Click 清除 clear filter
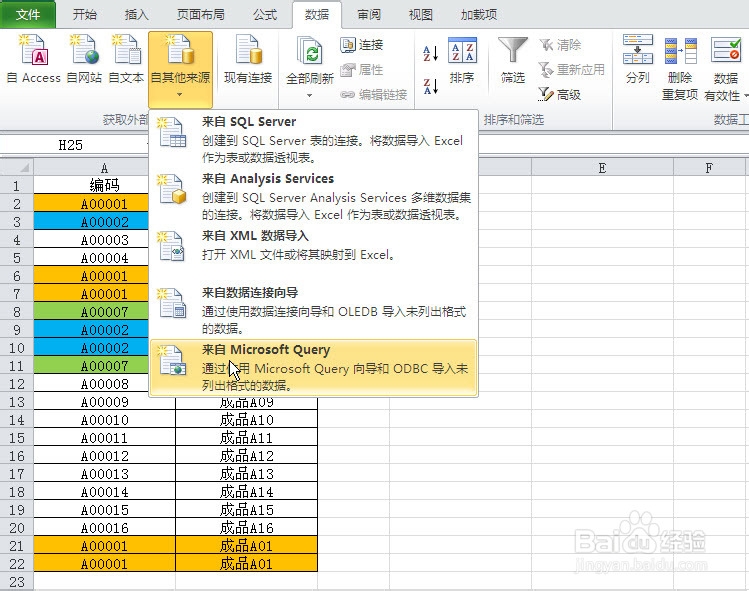The width and height of the screenshot is (749, 591). [x=560, y=45]
